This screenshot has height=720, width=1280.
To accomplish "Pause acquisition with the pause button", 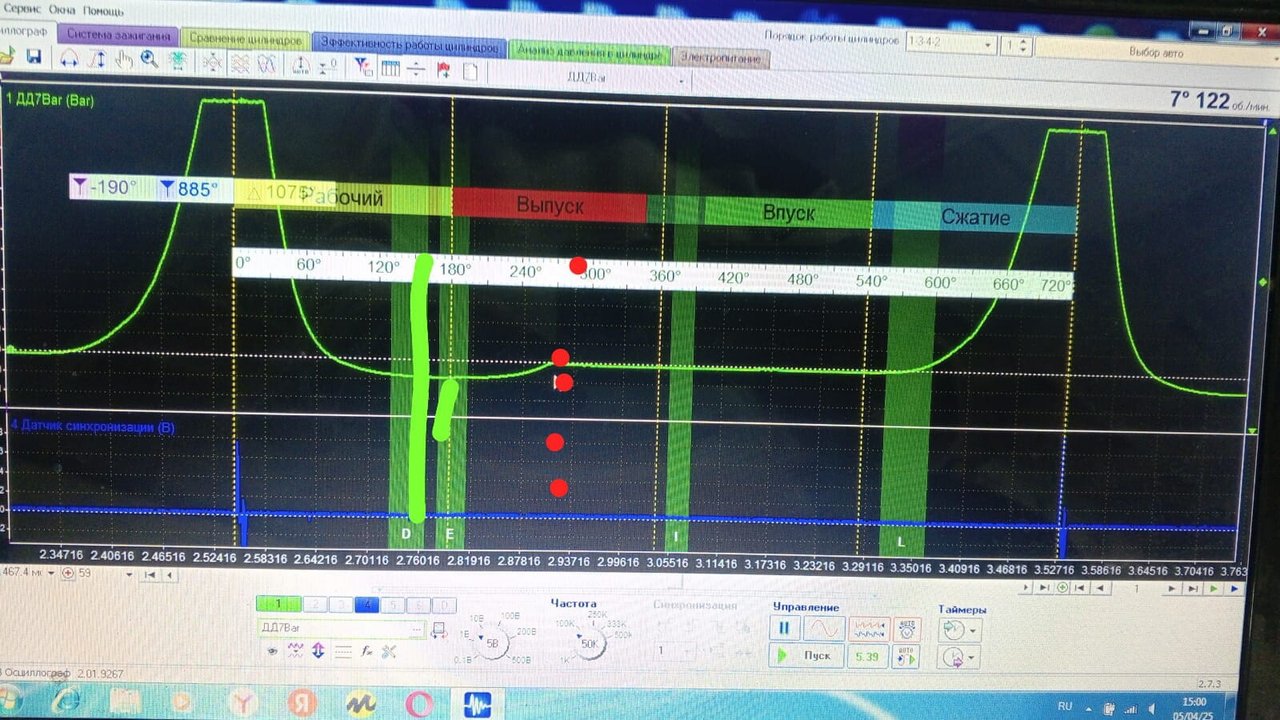I will [x=784, y=629].
